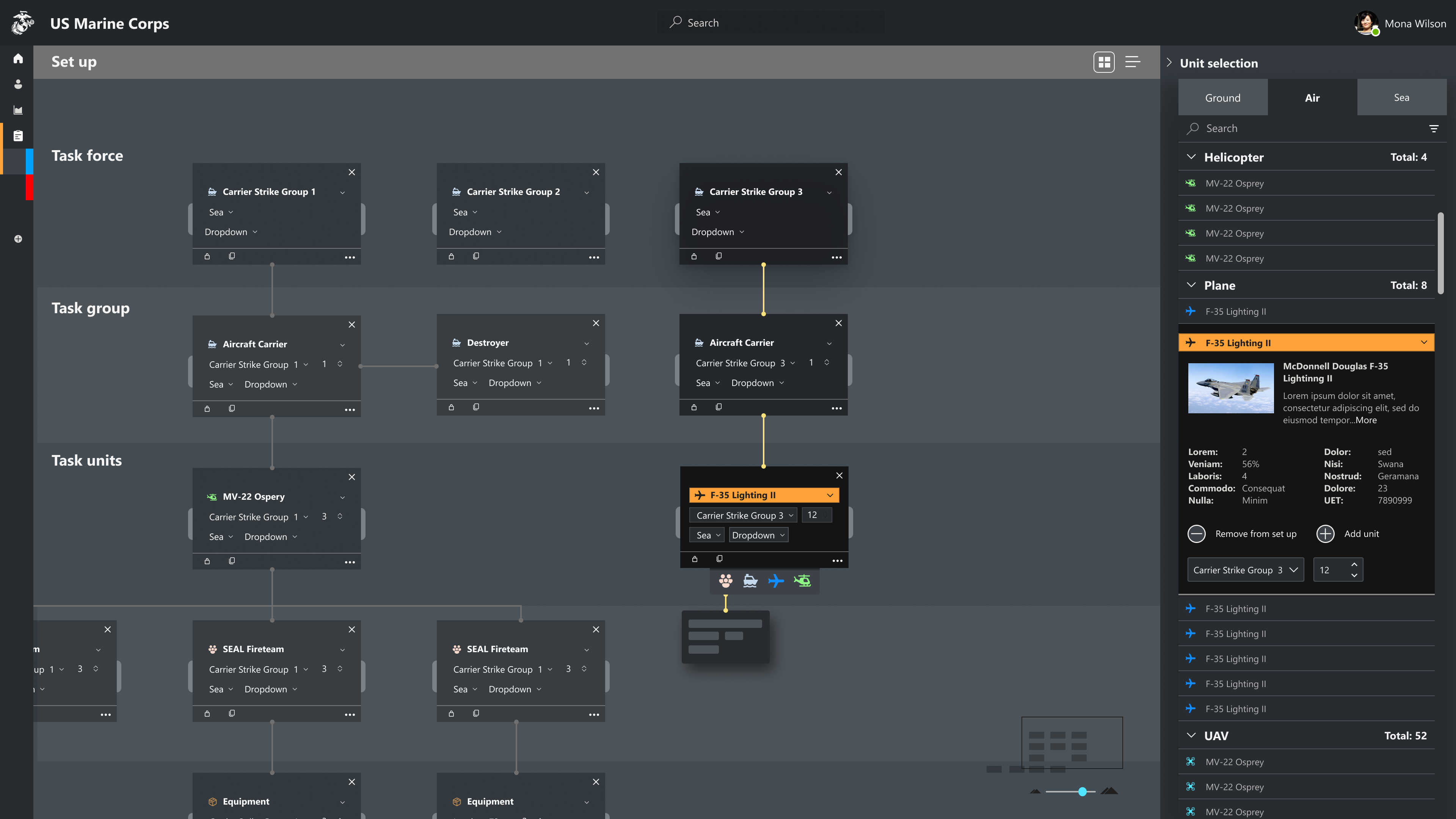The width and height of the screenshot is (1456, 819).
Task: Open more options on Carrier Strike Group 2
Action: 594,257
